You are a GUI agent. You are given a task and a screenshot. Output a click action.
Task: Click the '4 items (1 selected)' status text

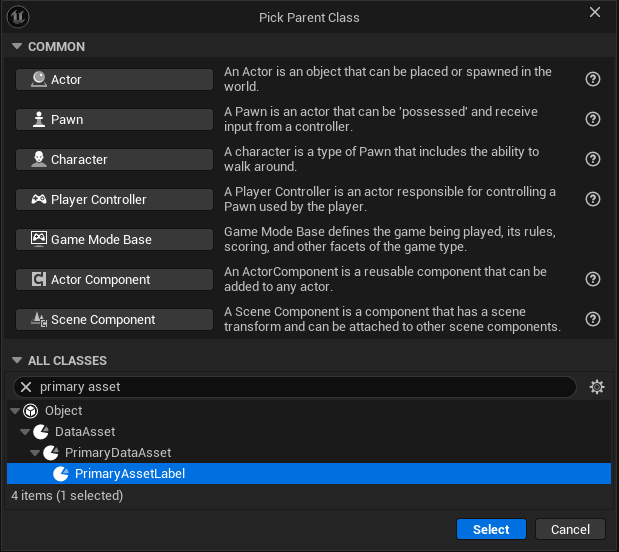(x=67, y=496)
